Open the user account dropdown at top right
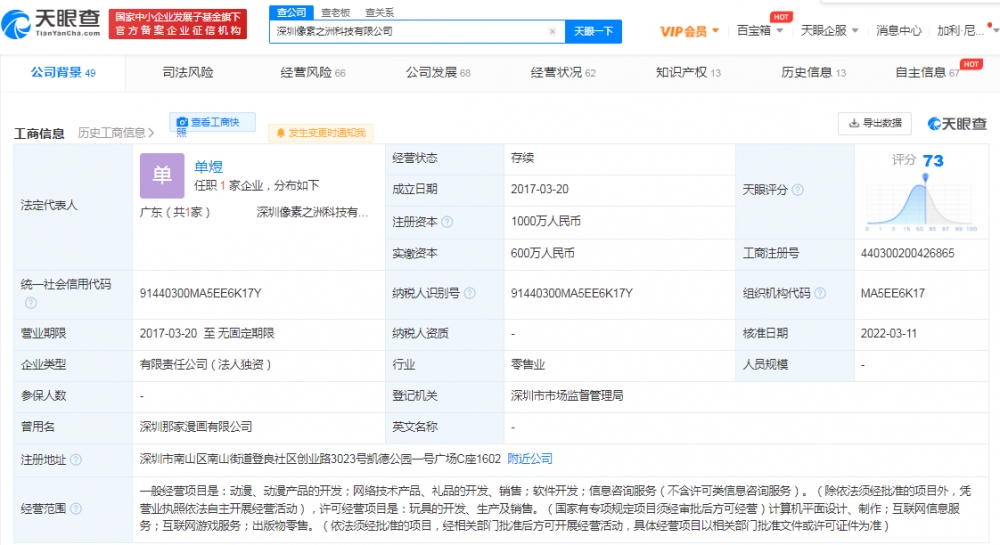This screenshot has height=545, width=1000. pyautogui.click(x=967, y=30)
